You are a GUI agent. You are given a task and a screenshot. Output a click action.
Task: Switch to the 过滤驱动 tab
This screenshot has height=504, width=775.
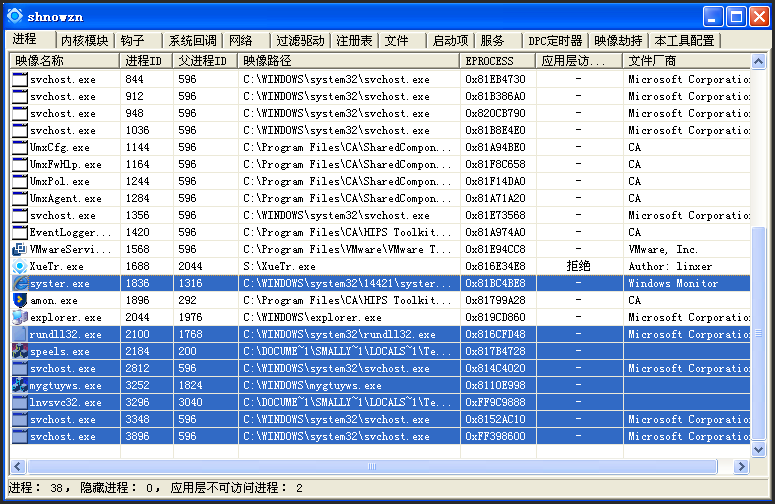click(x=301, y=41)
